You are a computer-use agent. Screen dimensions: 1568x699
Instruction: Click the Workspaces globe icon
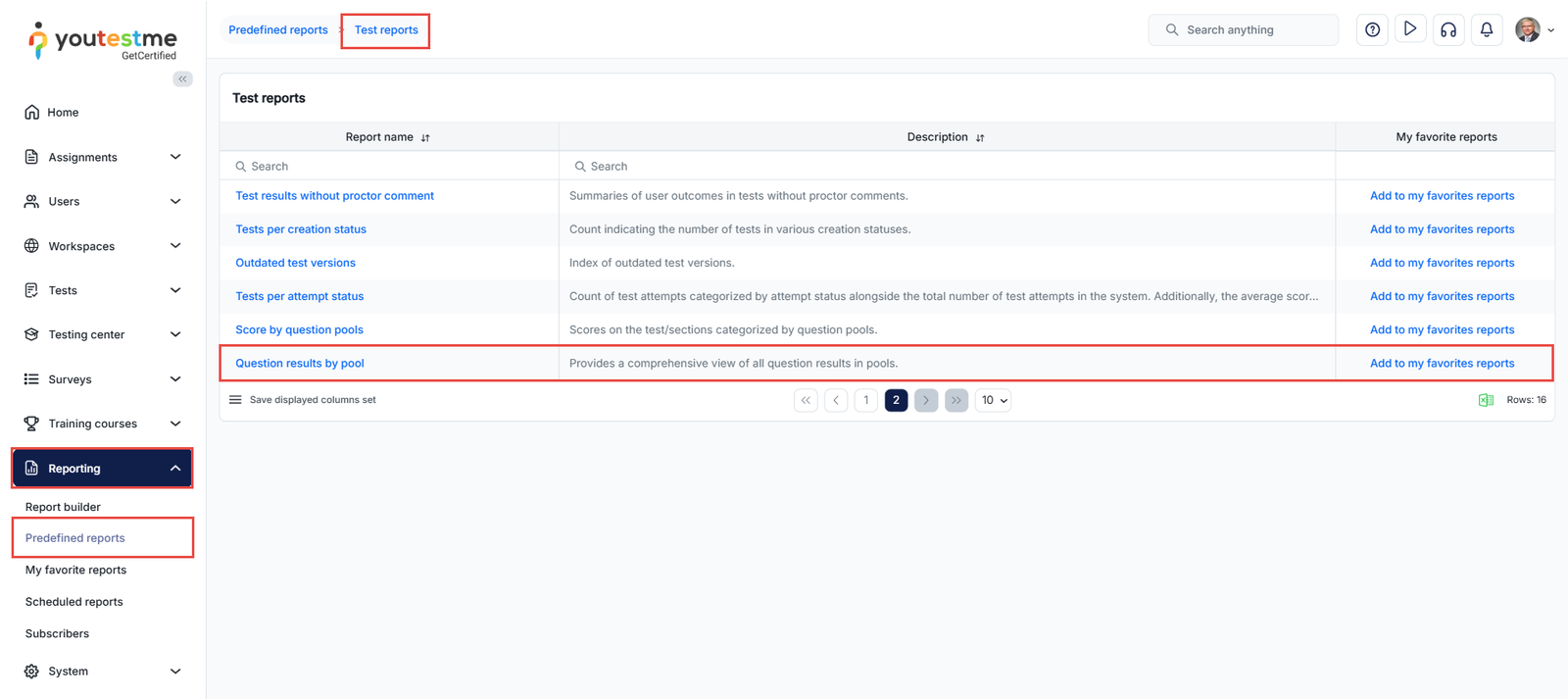coord(31,246)
